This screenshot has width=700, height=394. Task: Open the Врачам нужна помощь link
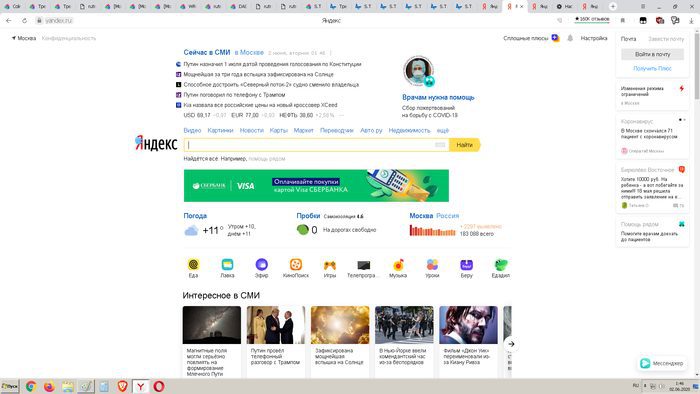point(438,97)
